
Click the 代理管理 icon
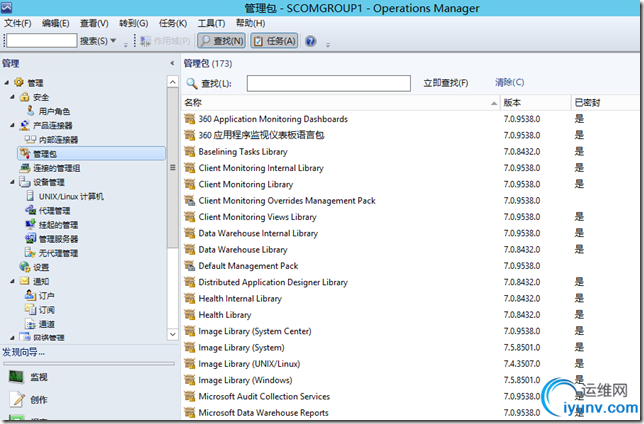pos(30,210)
